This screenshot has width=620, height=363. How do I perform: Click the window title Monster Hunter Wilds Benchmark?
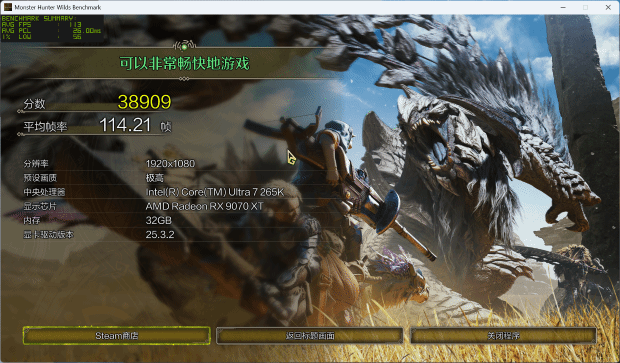pyautogui.click(x=58, y=7)
